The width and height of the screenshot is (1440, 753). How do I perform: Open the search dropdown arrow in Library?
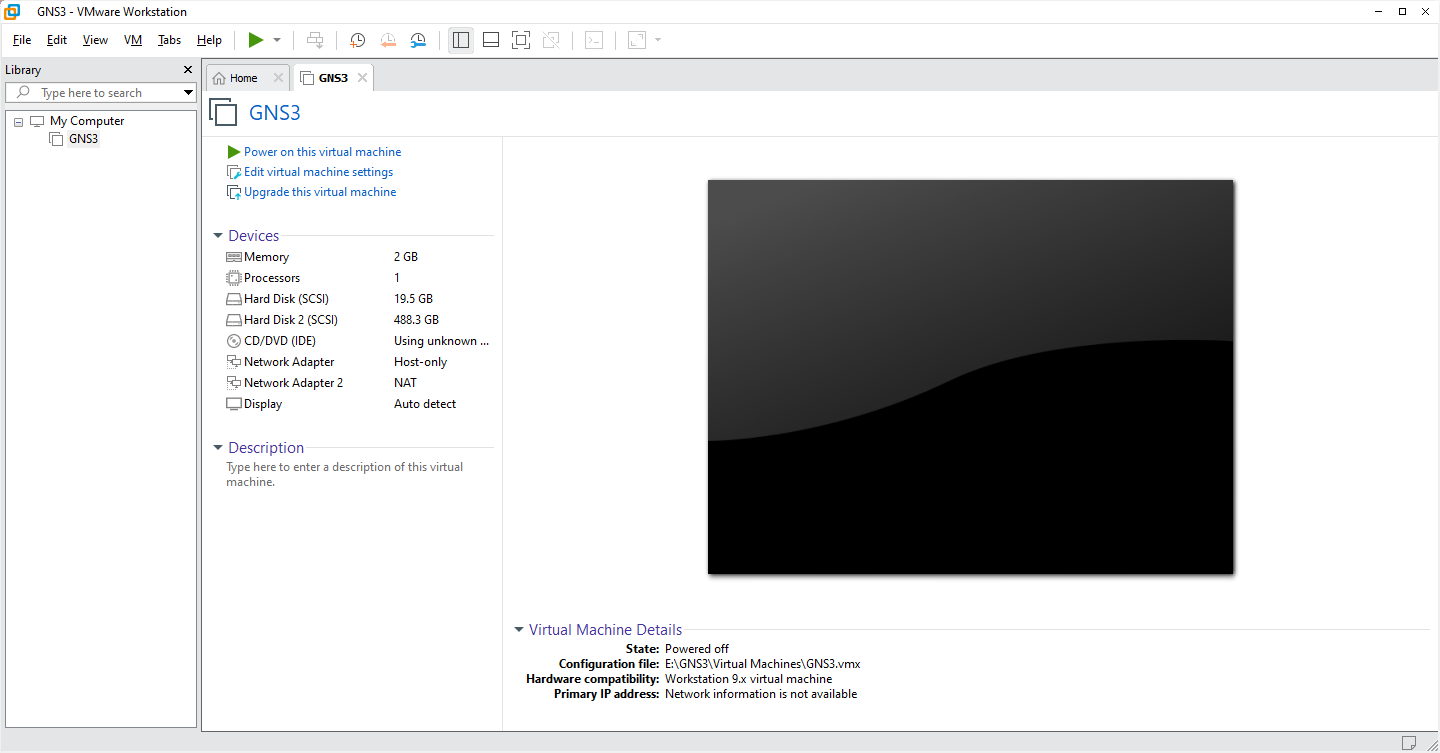coord(188,92)
